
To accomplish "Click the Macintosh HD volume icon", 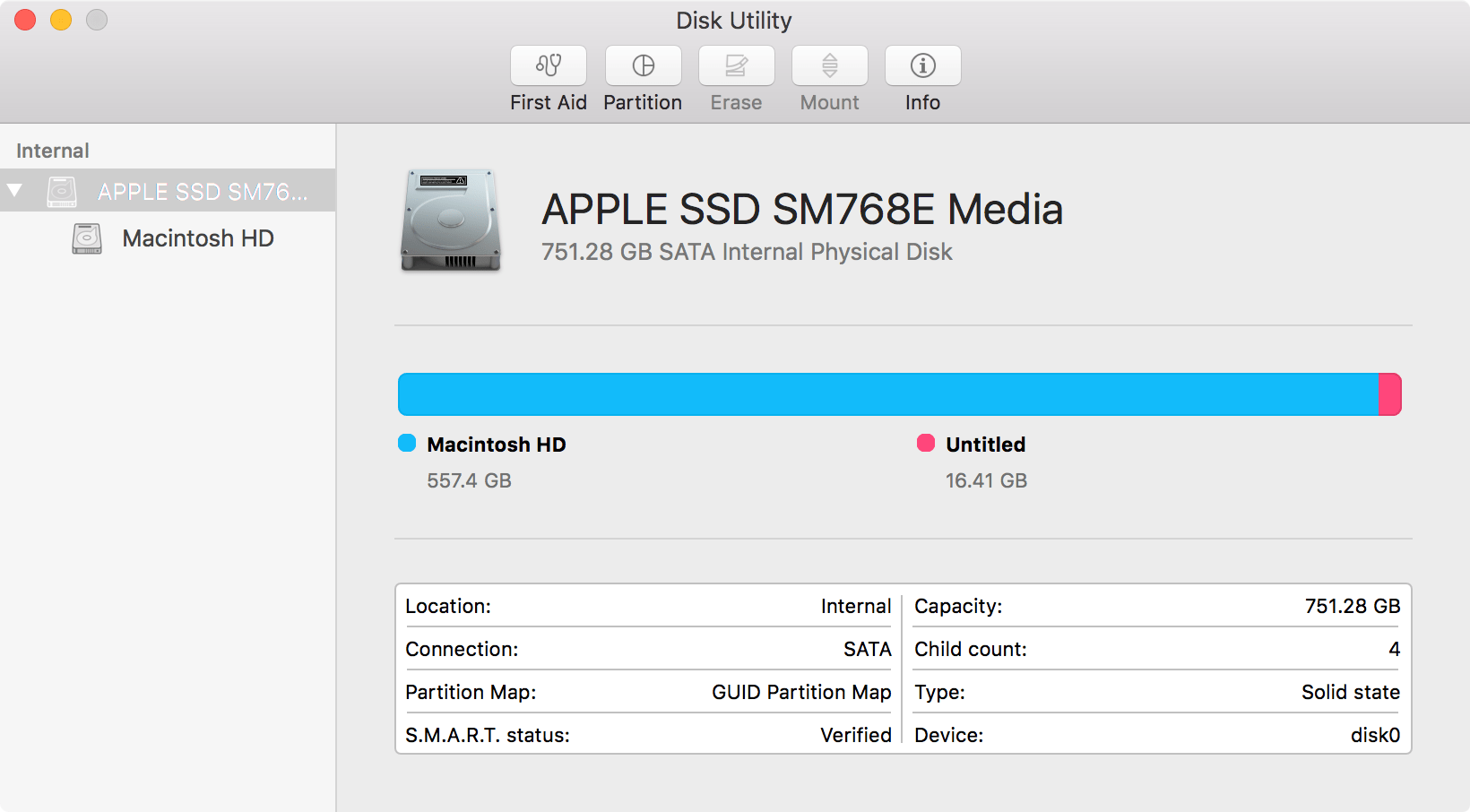I will (87, 238).
